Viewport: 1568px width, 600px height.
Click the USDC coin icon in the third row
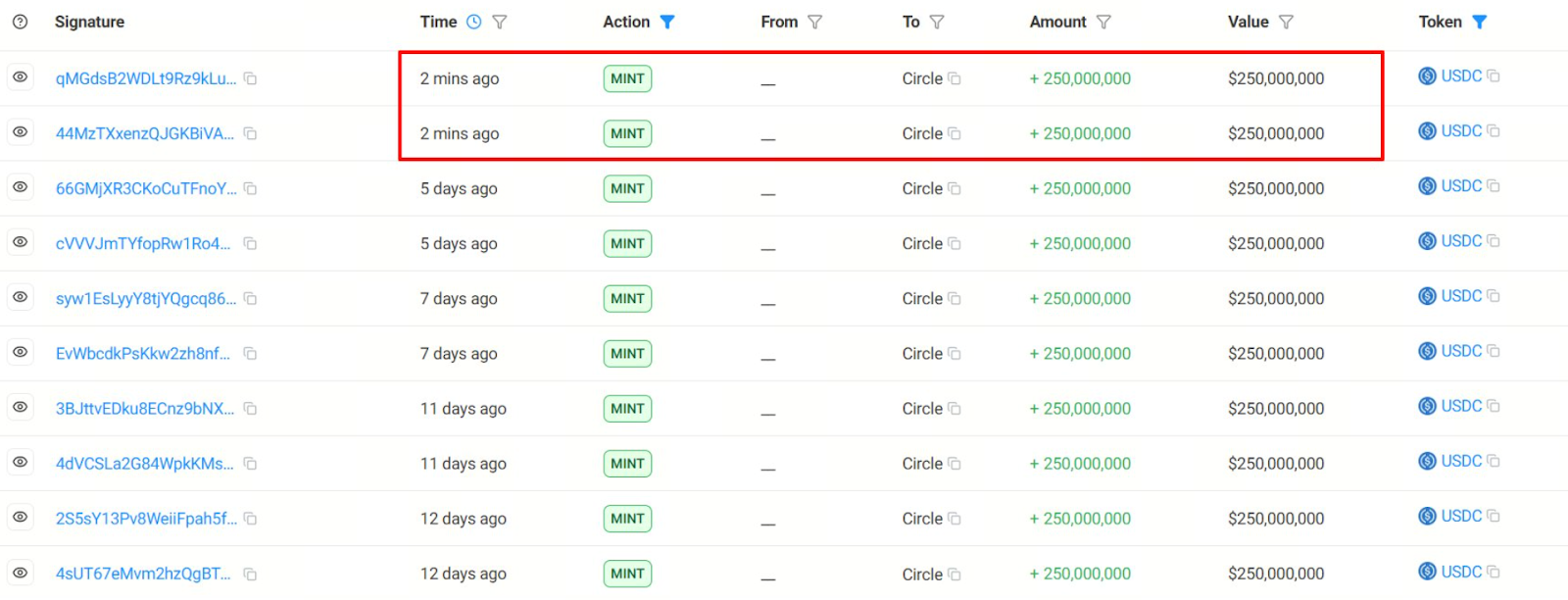coord(1428,186)
